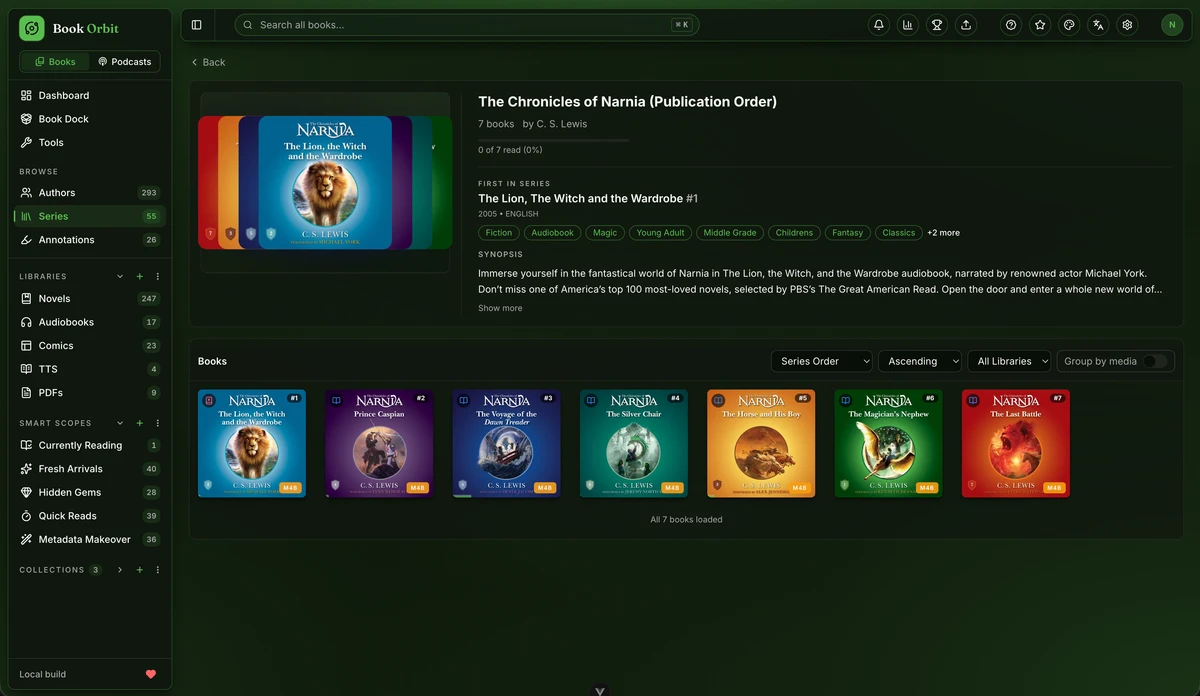
Task: Open The Last Battle book cover
Action: (1016, 443)
